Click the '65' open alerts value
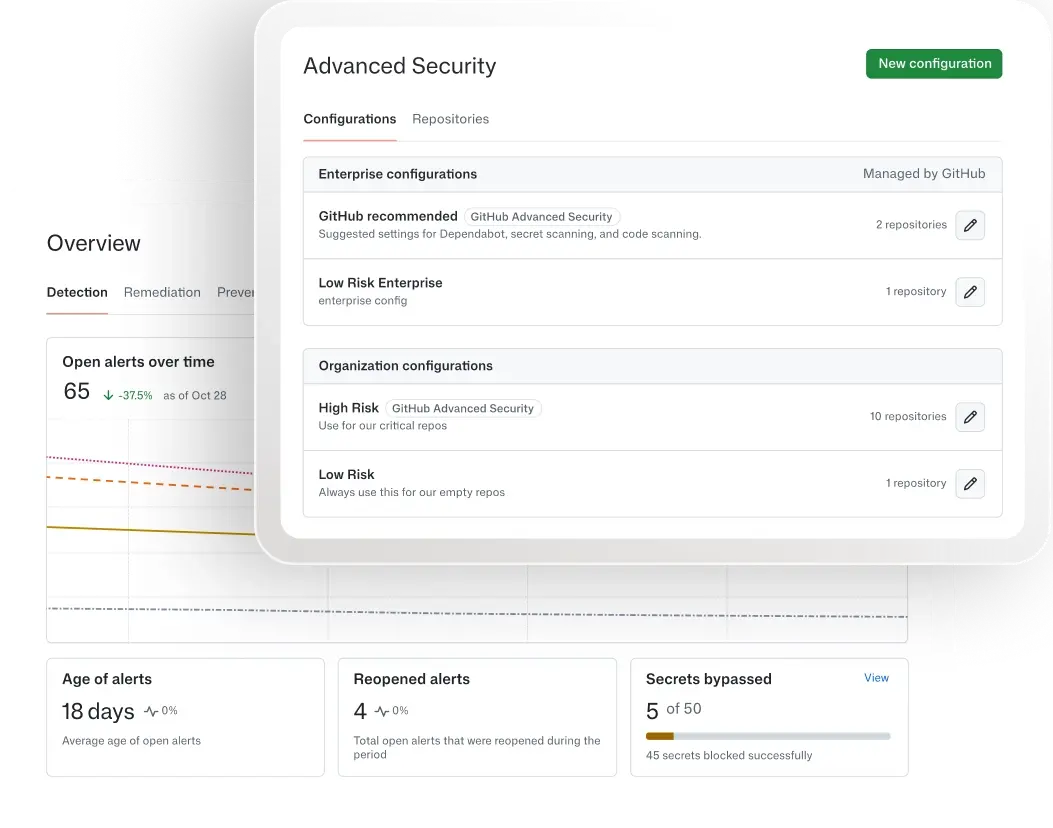 pyautogui.click(x=77, y=392)
